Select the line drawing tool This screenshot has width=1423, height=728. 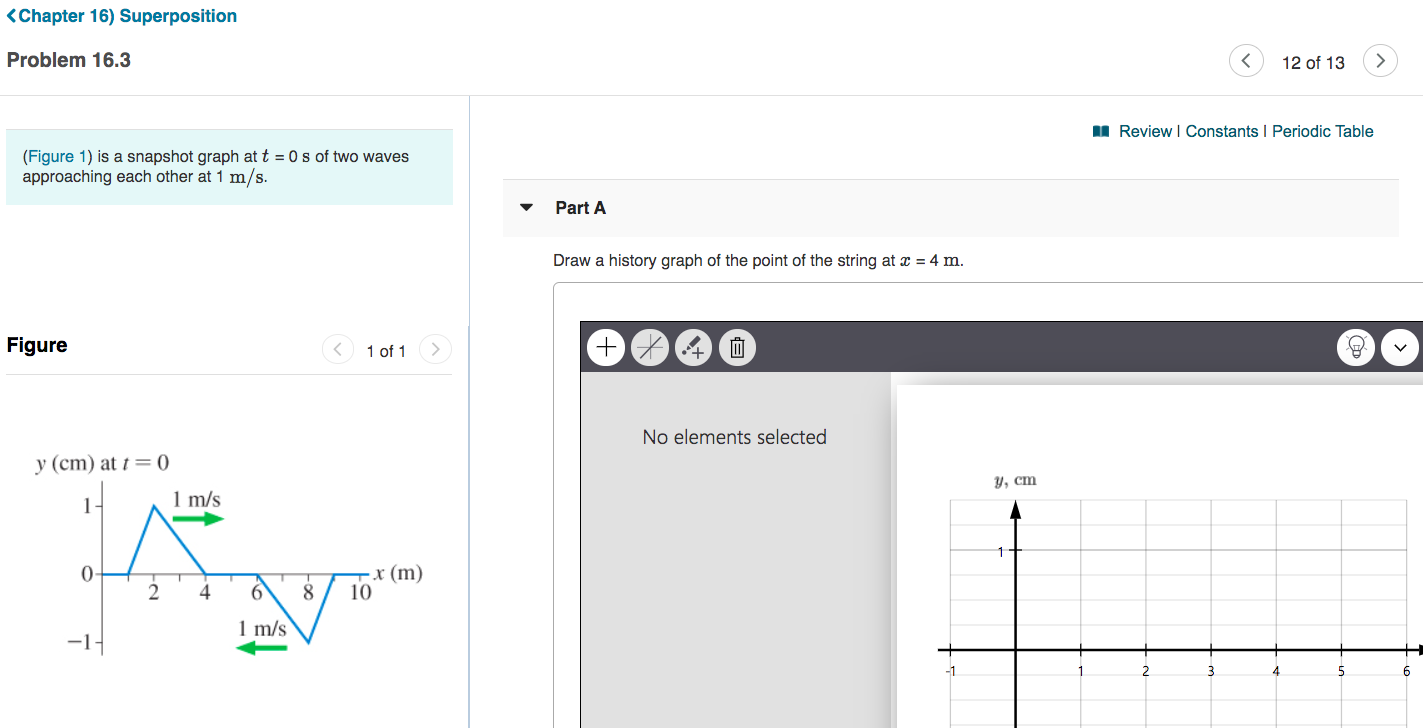[649, 347]
